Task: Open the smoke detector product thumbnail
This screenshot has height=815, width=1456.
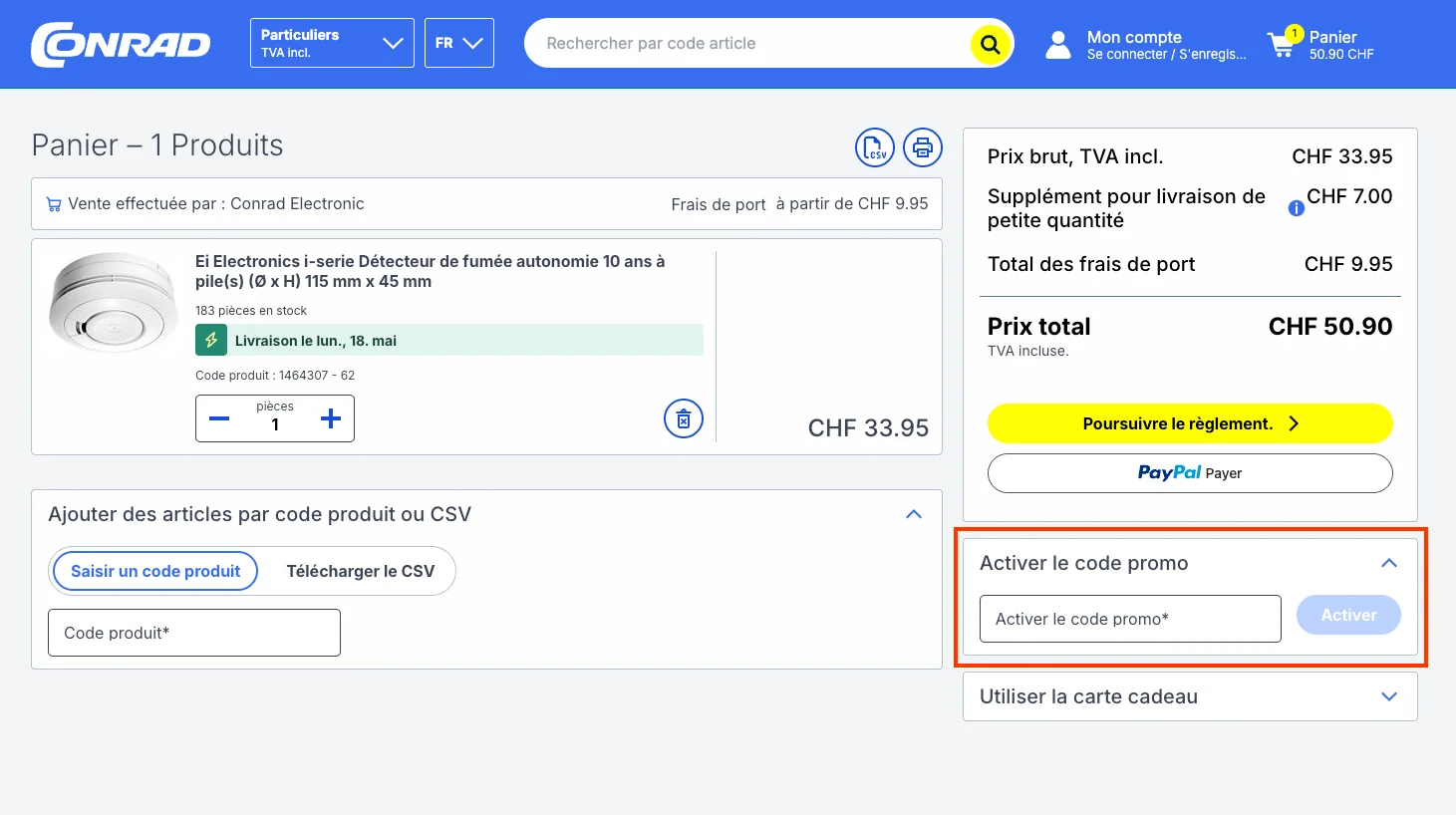Action: pos(114,304)
